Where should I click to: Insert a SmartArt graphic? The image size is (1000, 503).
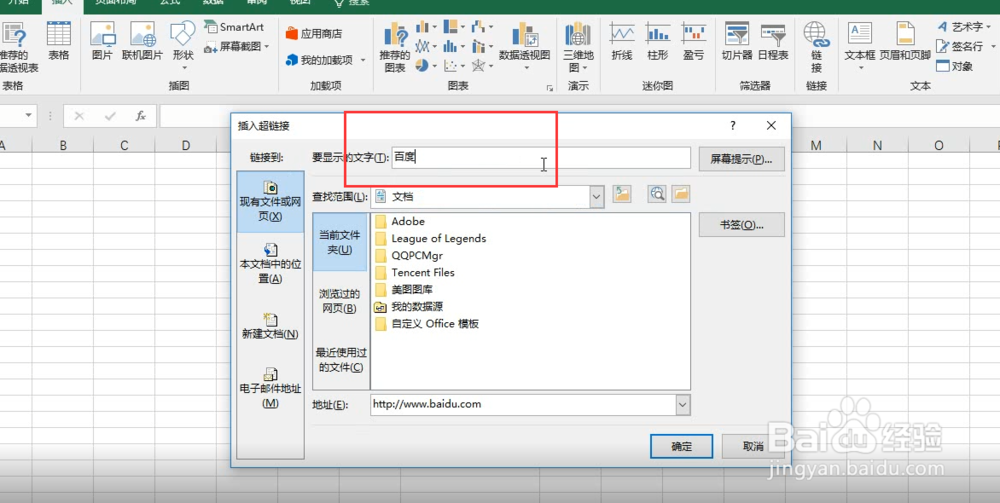233,27
